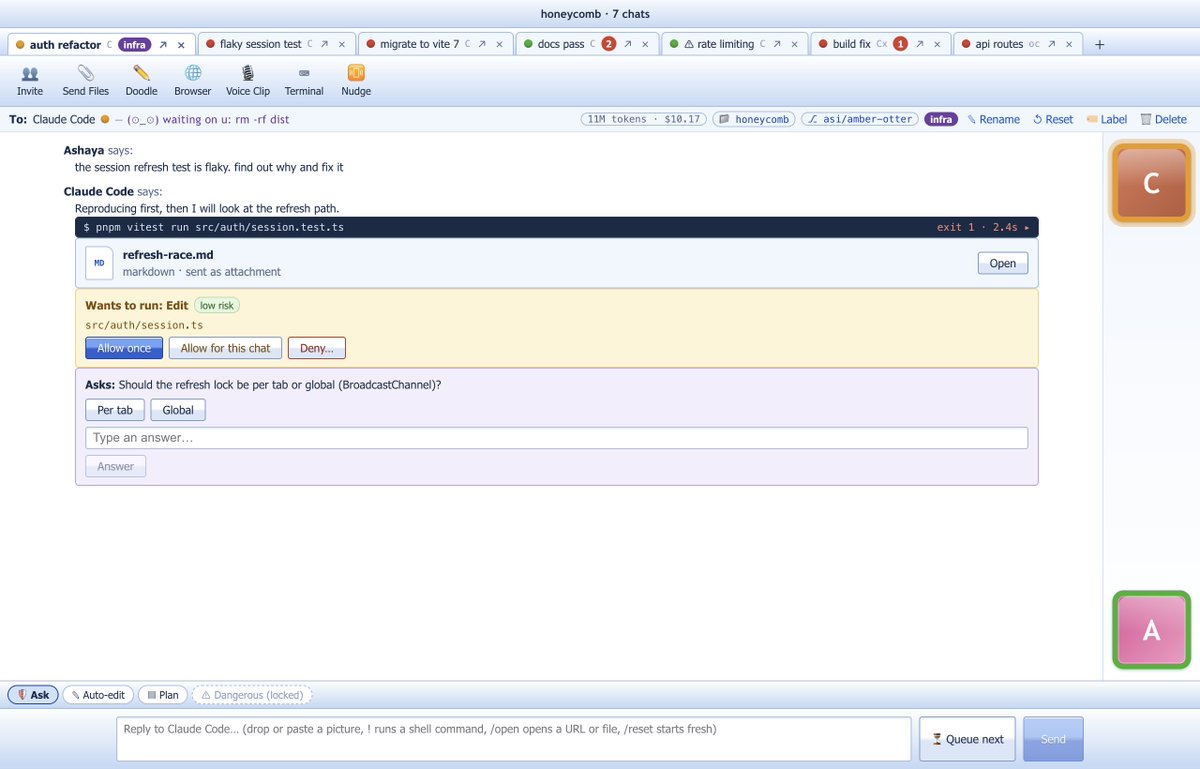Open the Terminal tool
The height and width of the screenshot is (769, 1200).
coord(304,80)
